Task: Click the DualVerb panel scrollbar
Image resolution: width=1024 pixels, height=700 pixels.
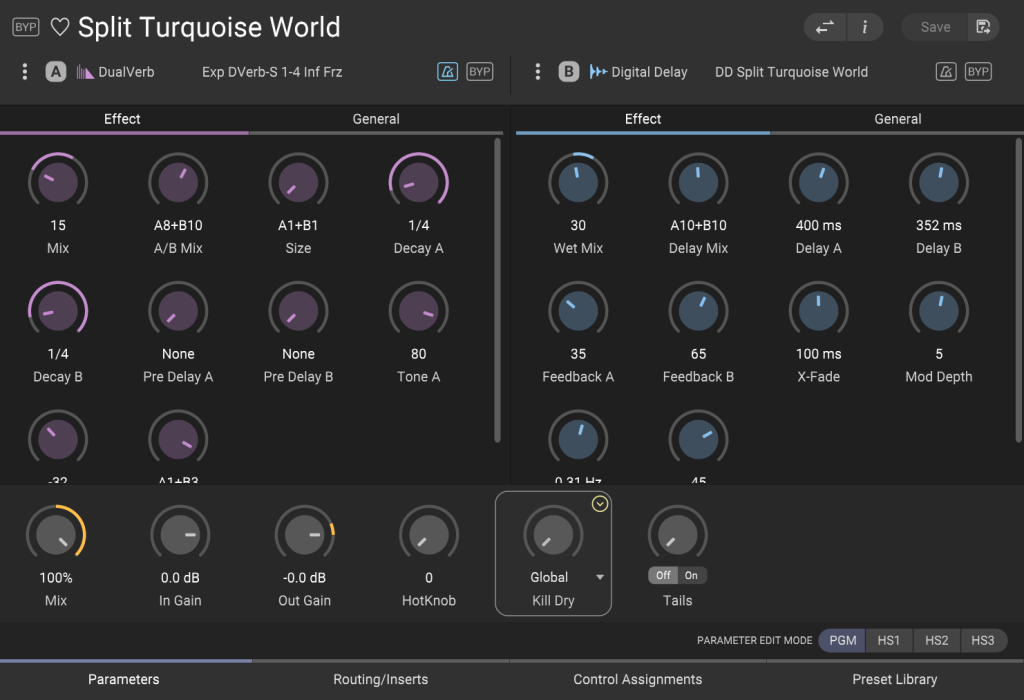Action: pyautogui.click(x=498, y=290)
